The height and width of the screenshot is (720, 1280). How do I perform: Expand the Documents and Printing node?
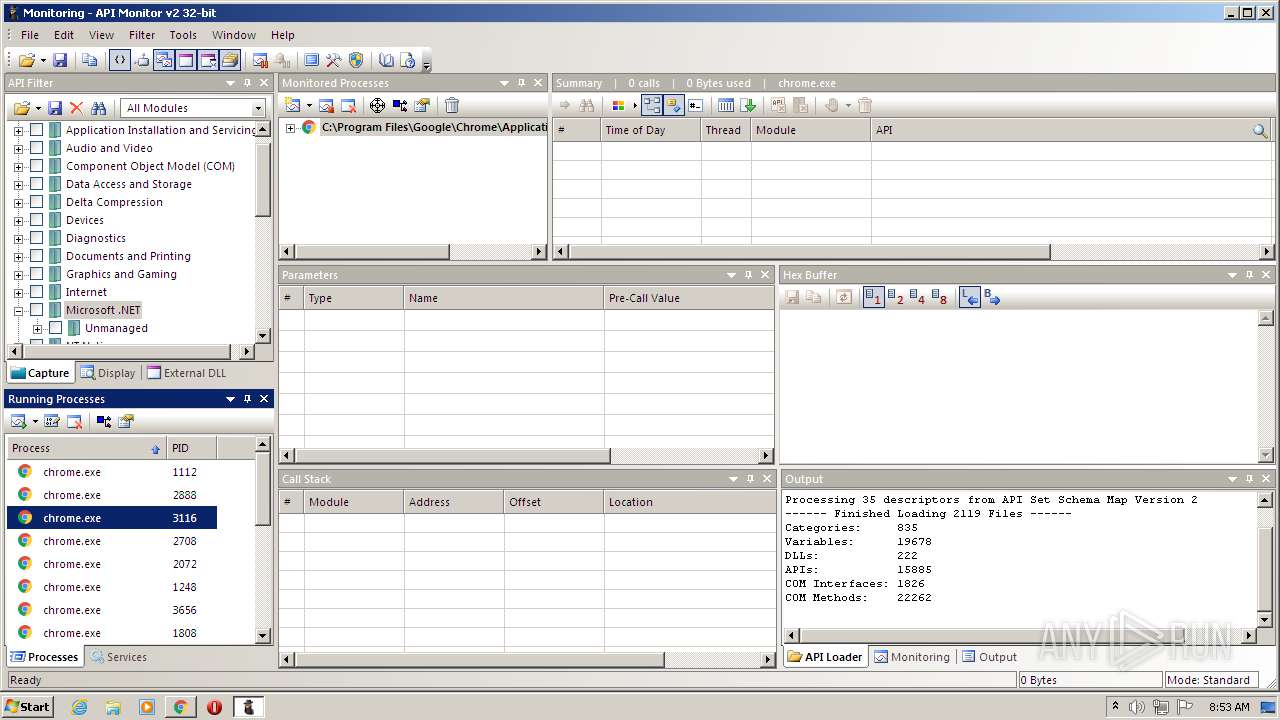(x=18, y=256)
